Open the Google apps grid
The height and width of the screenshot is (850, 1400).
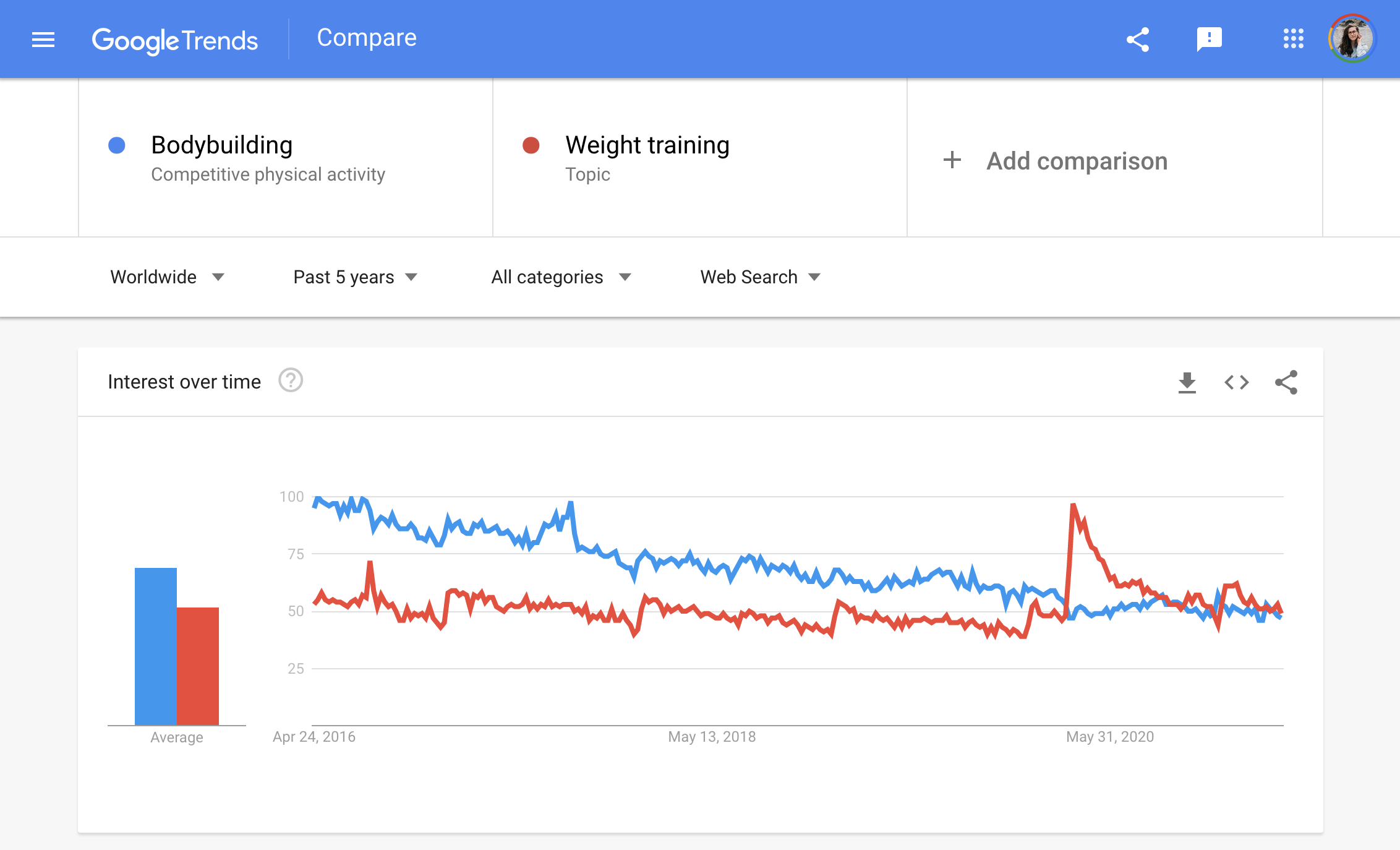(1293, 39)
